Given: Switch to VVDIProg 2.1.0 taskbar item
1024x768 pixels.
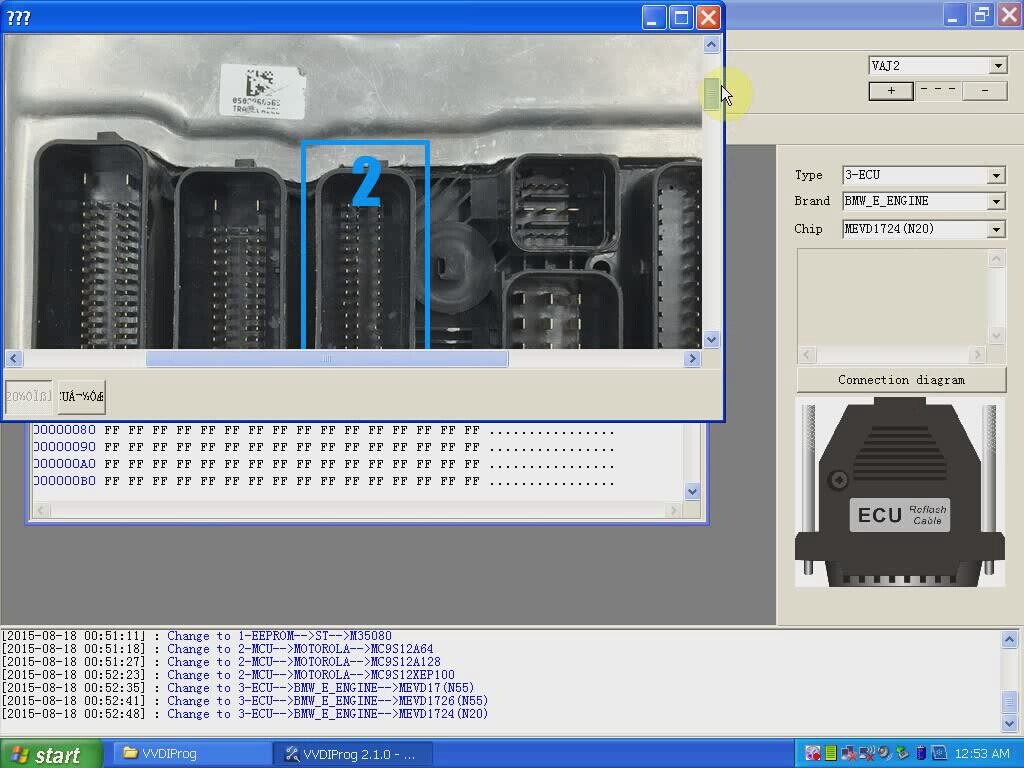Looking at the screenshot, I should (355, 754).
